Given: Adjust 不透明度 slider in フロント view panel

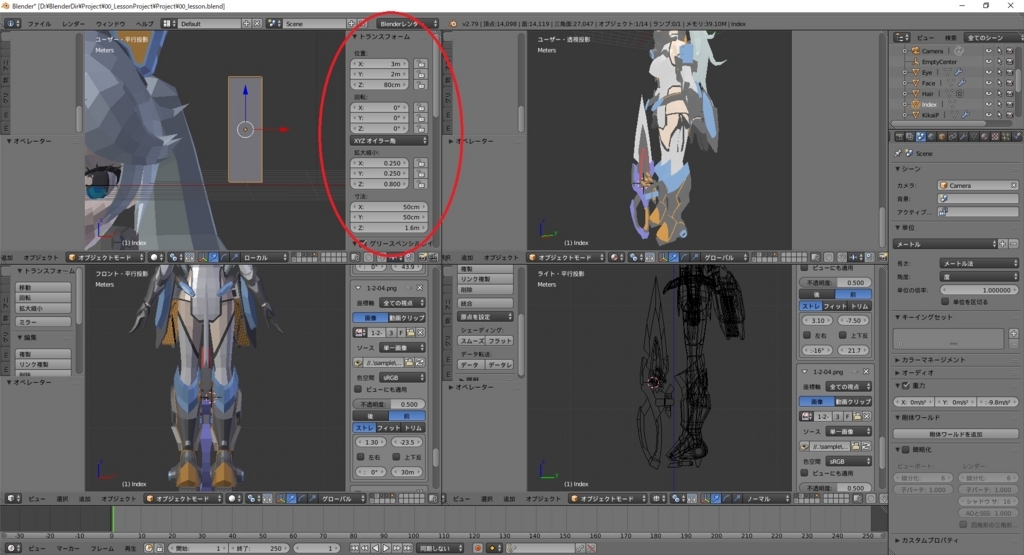Looking at the screenshot, I should (389, 404).
